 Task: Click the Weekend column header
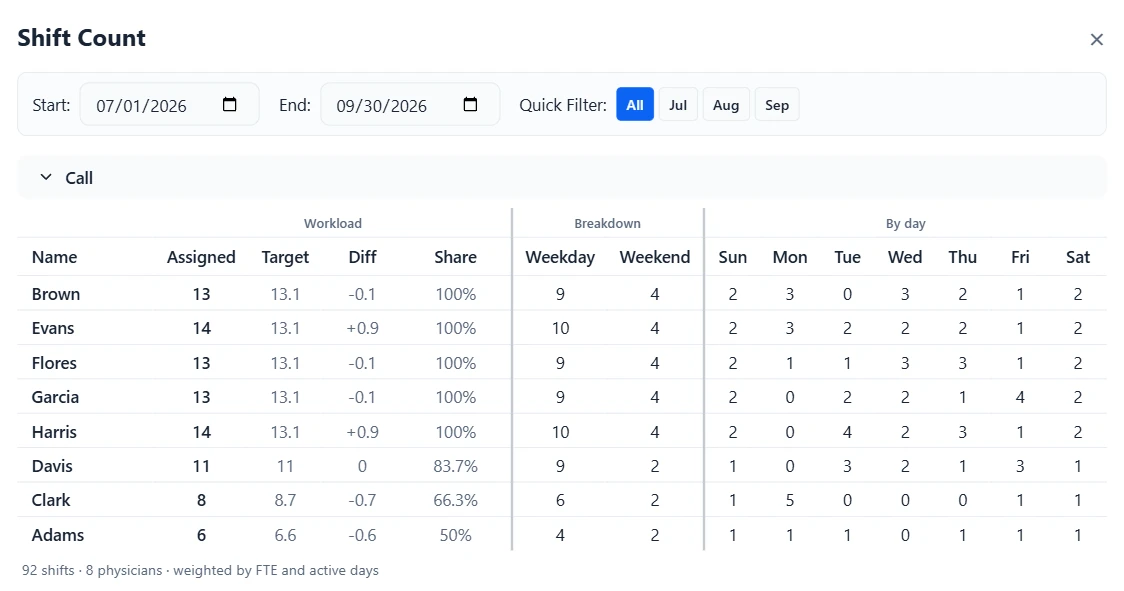pos(655,257)
